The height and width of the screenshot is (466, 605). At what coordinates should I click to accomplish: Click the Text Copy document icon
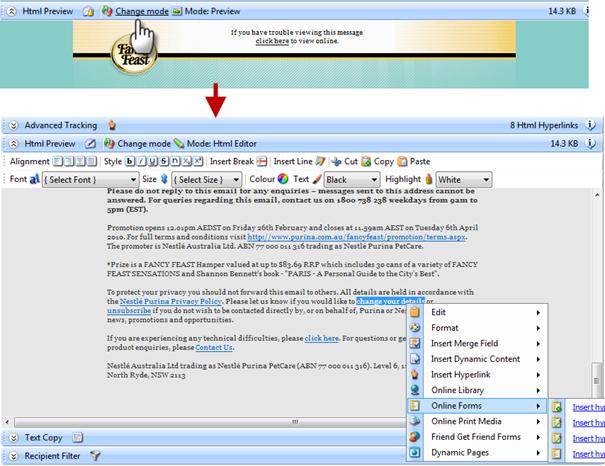78,437
